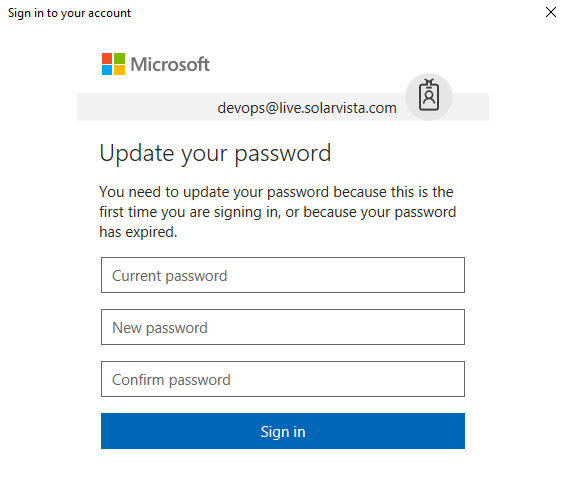Focus the Confirm password field
The image size is (565, 480).
[283, 379]
